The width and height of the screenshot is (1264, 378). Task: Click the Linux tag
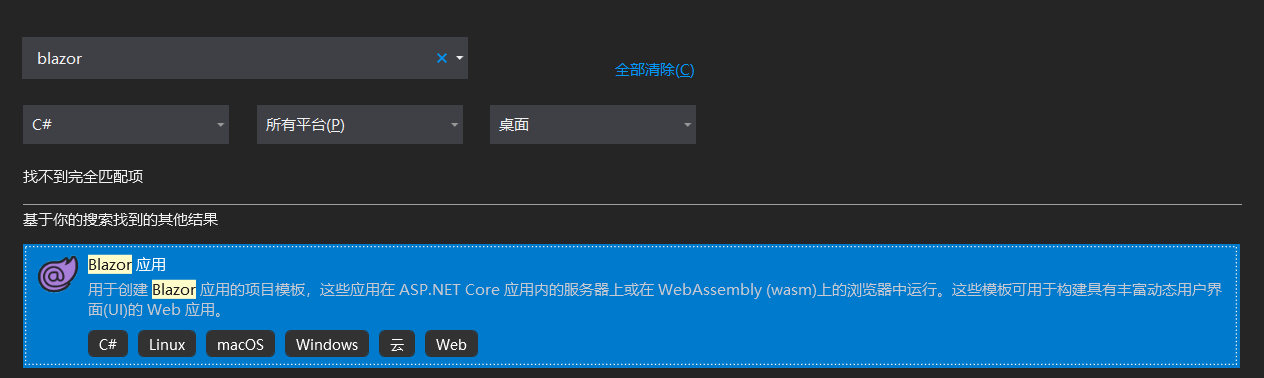[167, 344]
